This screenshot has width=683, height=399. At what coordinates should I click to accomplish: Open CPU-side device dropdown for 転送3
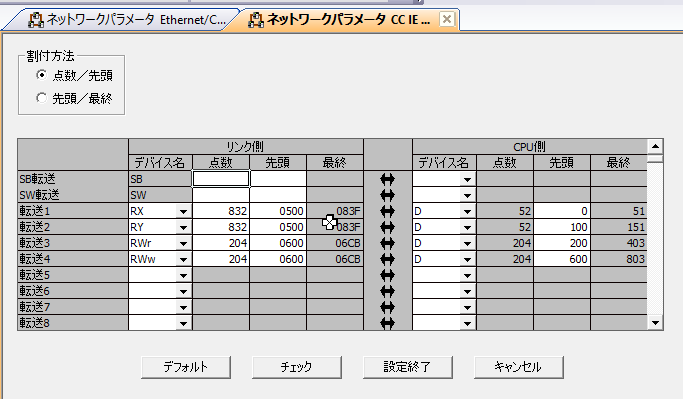[467, 243]
